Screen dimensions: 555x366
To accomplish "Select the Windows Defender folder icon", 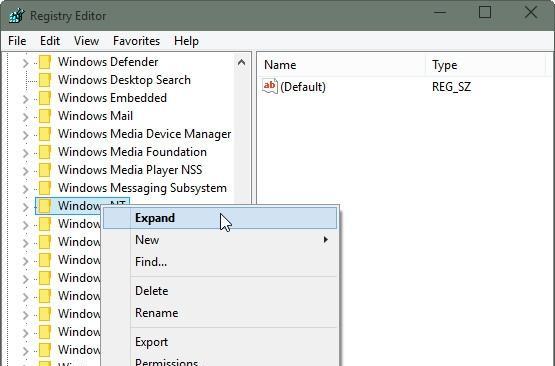I will pyautogui.click(x=45, y=62).
